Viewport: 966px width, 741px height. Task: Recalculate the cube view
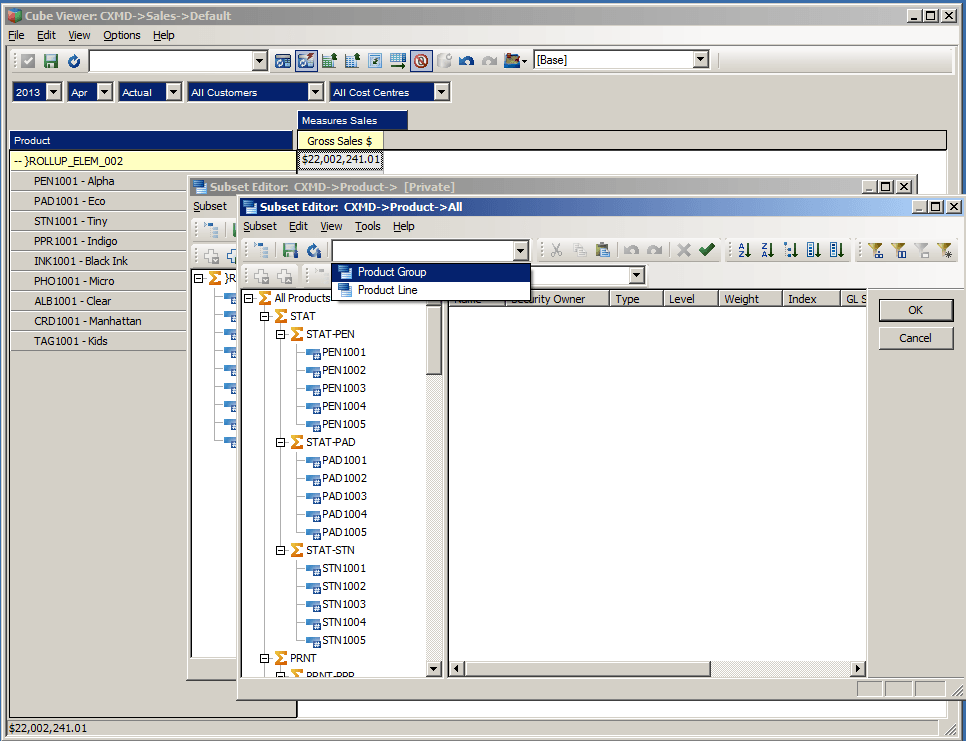[72, 61]
